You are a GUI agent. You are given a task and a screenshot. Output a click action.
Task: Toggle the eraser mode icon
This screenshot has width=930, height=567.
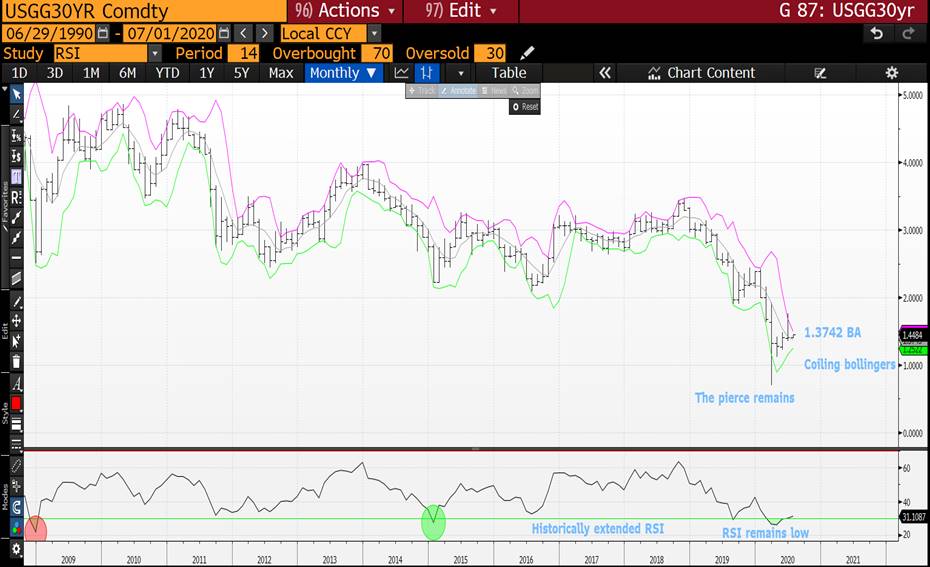(17, 466)
